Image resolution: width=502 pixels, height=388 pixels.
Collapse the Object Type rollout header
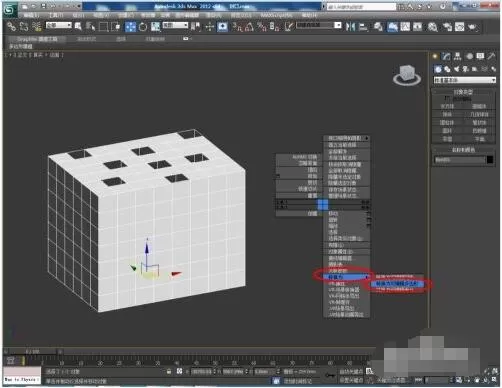click(x=463, y=92)
